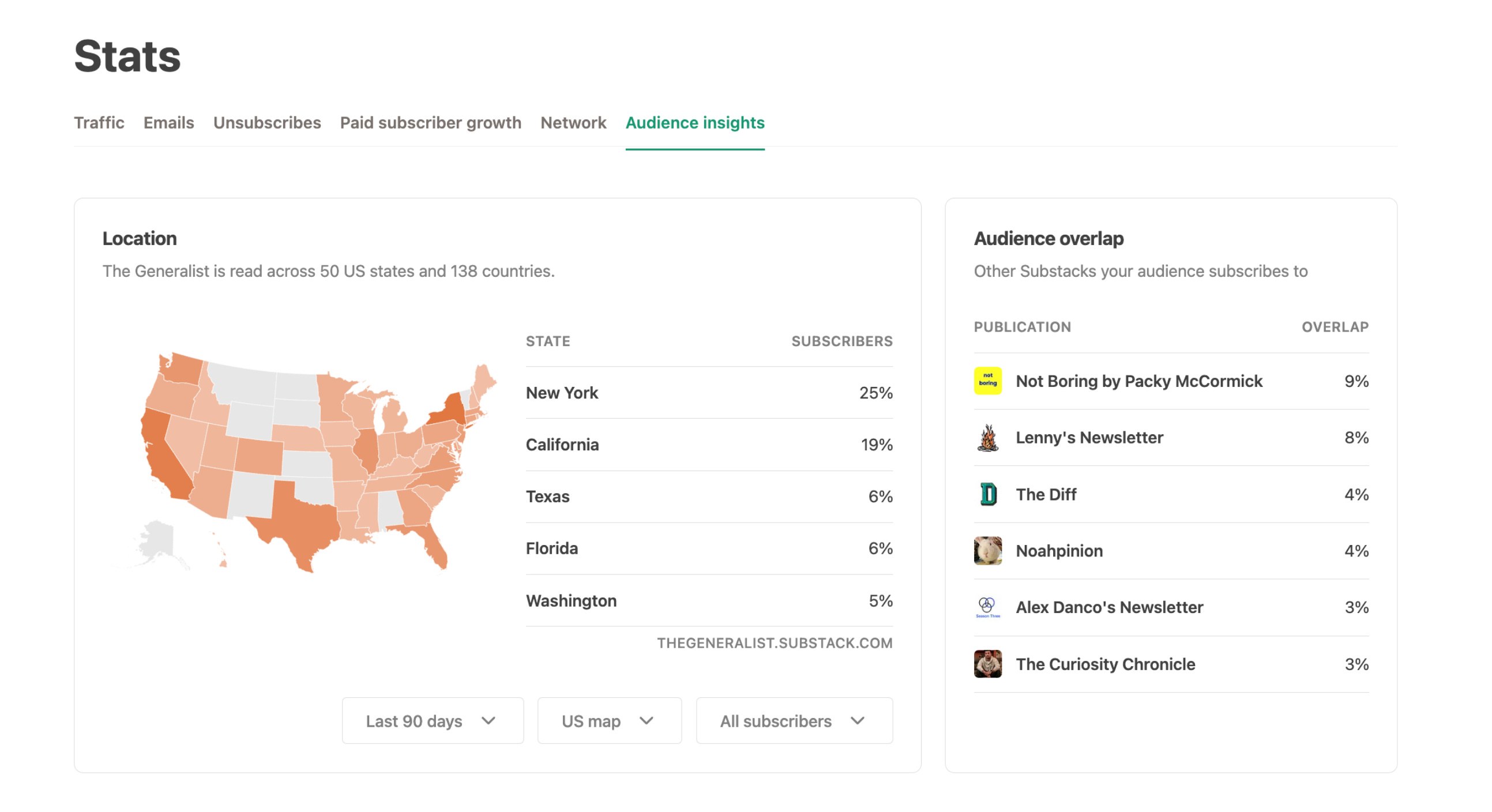Viewport: 1492px width, 812px height.
Task: Click Lenny's Newsletter campfire icon
Action: click(x=987, y=437)
